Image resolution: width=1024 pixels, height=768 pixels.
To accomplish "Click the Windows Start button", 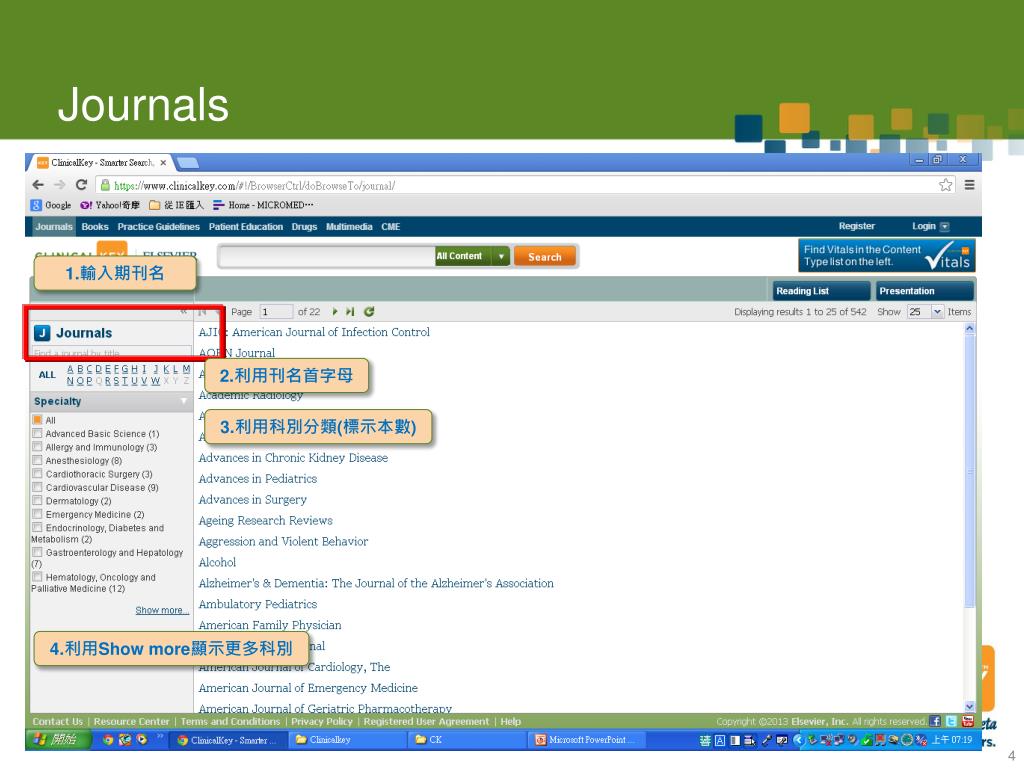I will click(57, 740).
